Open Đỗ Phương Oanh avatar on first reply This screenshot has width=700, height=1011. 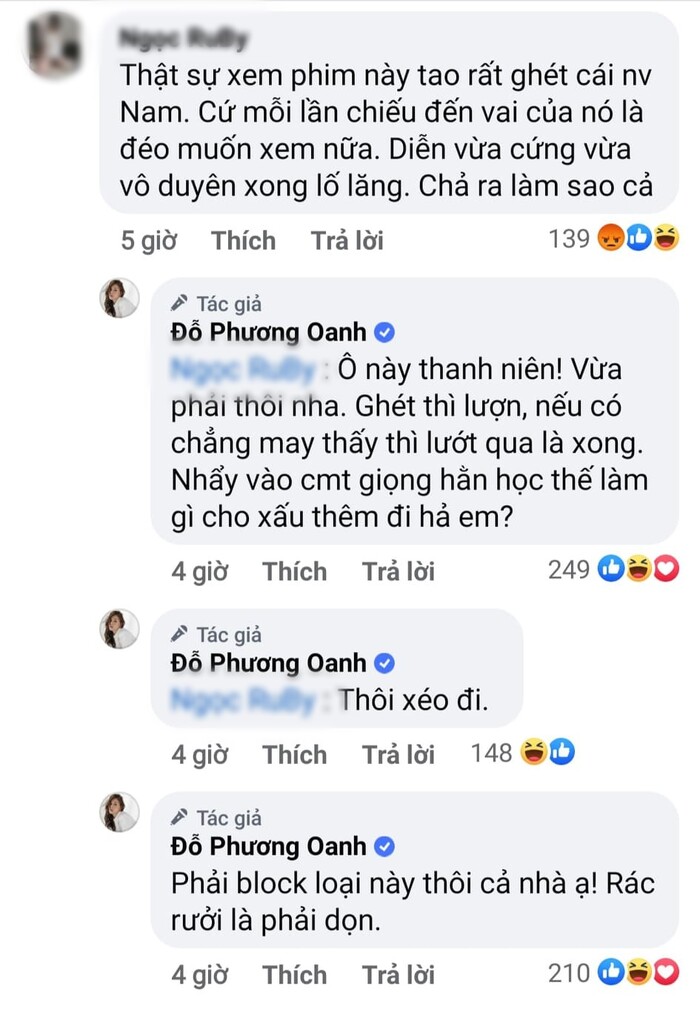coord(119,297)
